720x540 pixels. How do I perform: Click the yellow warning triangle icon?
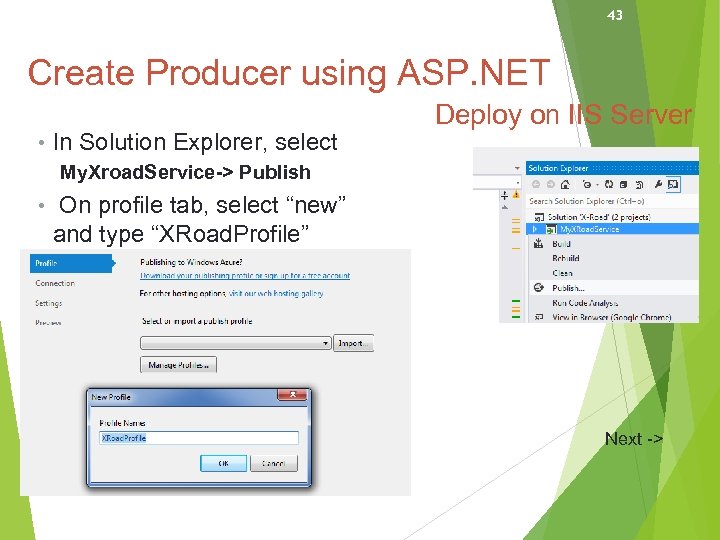click(x=516, y=195)
